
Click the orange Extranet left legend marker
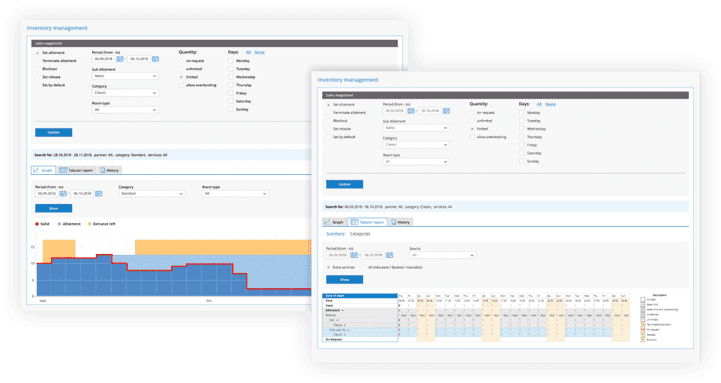[89, 224]
